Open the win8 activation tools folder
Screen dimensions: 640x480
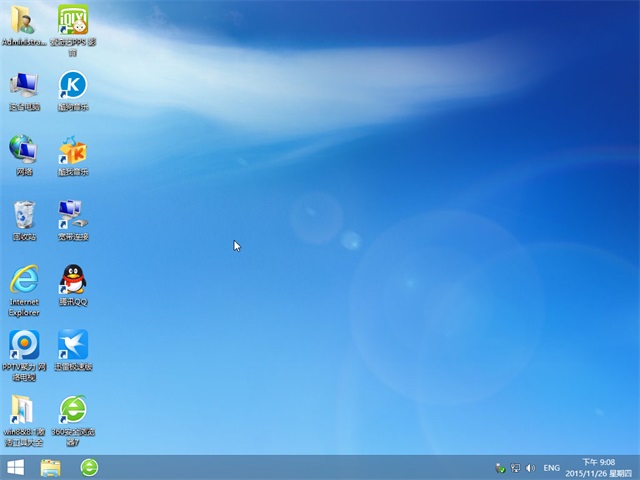(22, 410)
